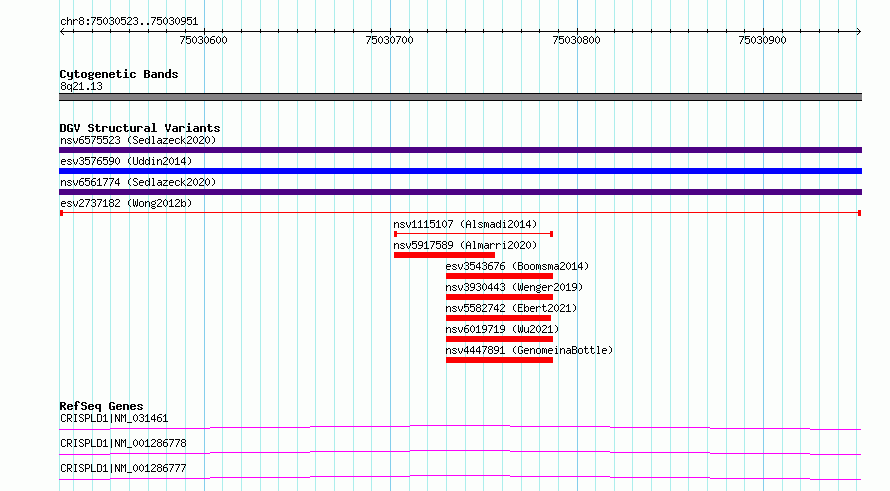The height and width of the screenshot is (491, 890).
Task: Click the 75030700 ruler position label
Action: (389, 40)
